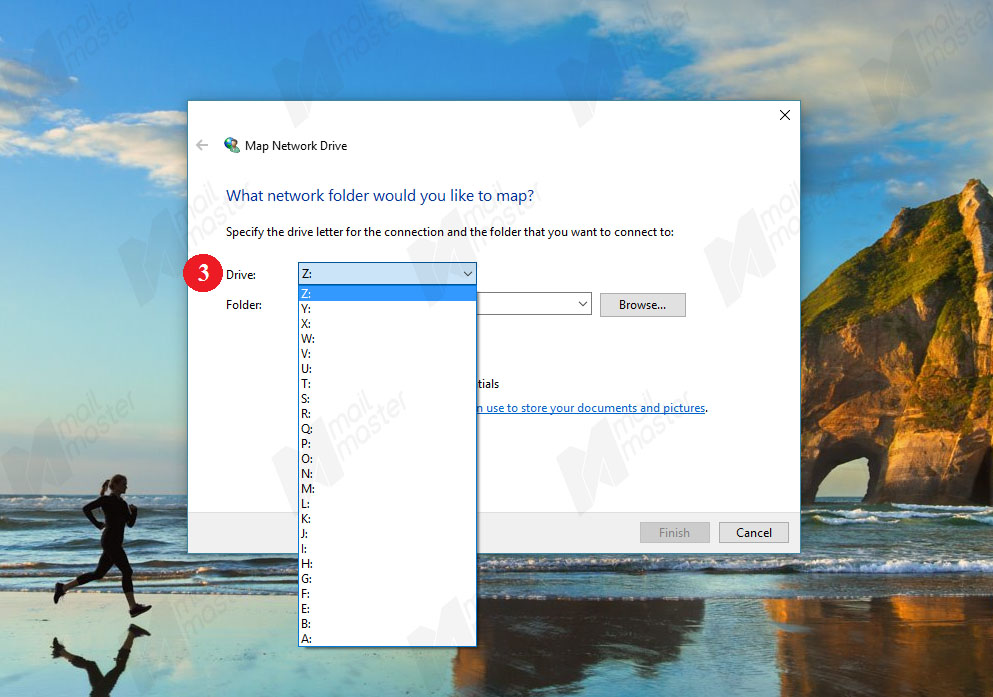Choose T: from the drive list
The width and height of the screenshot is (993, 697).
pos(387,384)
